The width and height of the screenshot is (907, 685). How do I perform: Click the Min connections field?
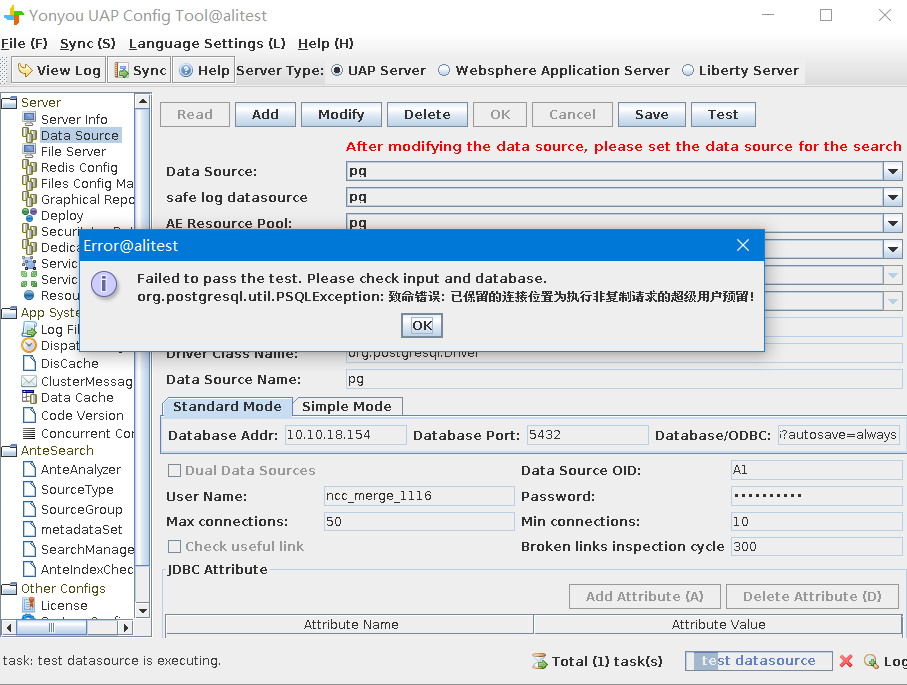pos(817,521)
